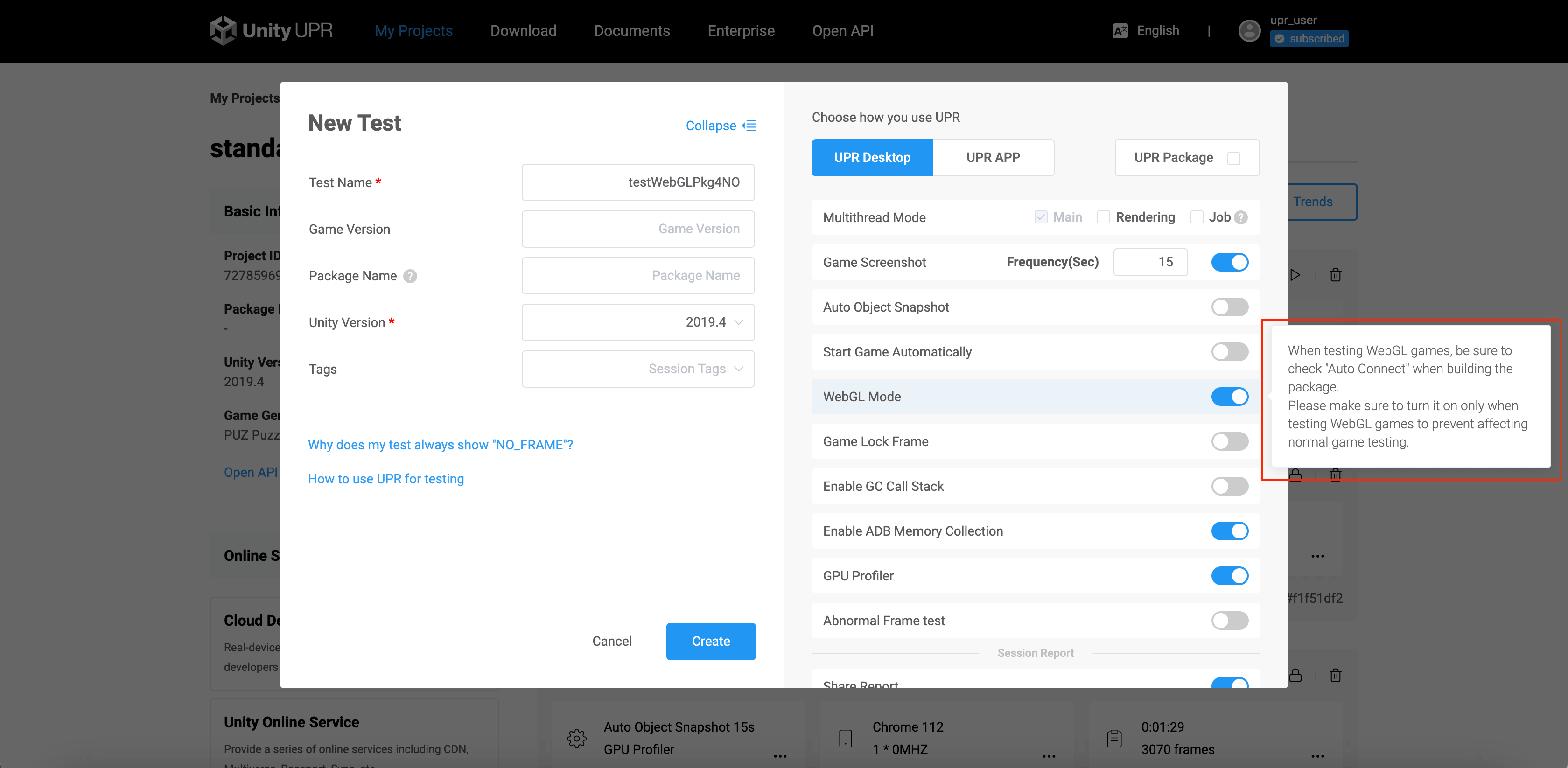Click the Unity UPR logo icon

(x=223, y=30)
